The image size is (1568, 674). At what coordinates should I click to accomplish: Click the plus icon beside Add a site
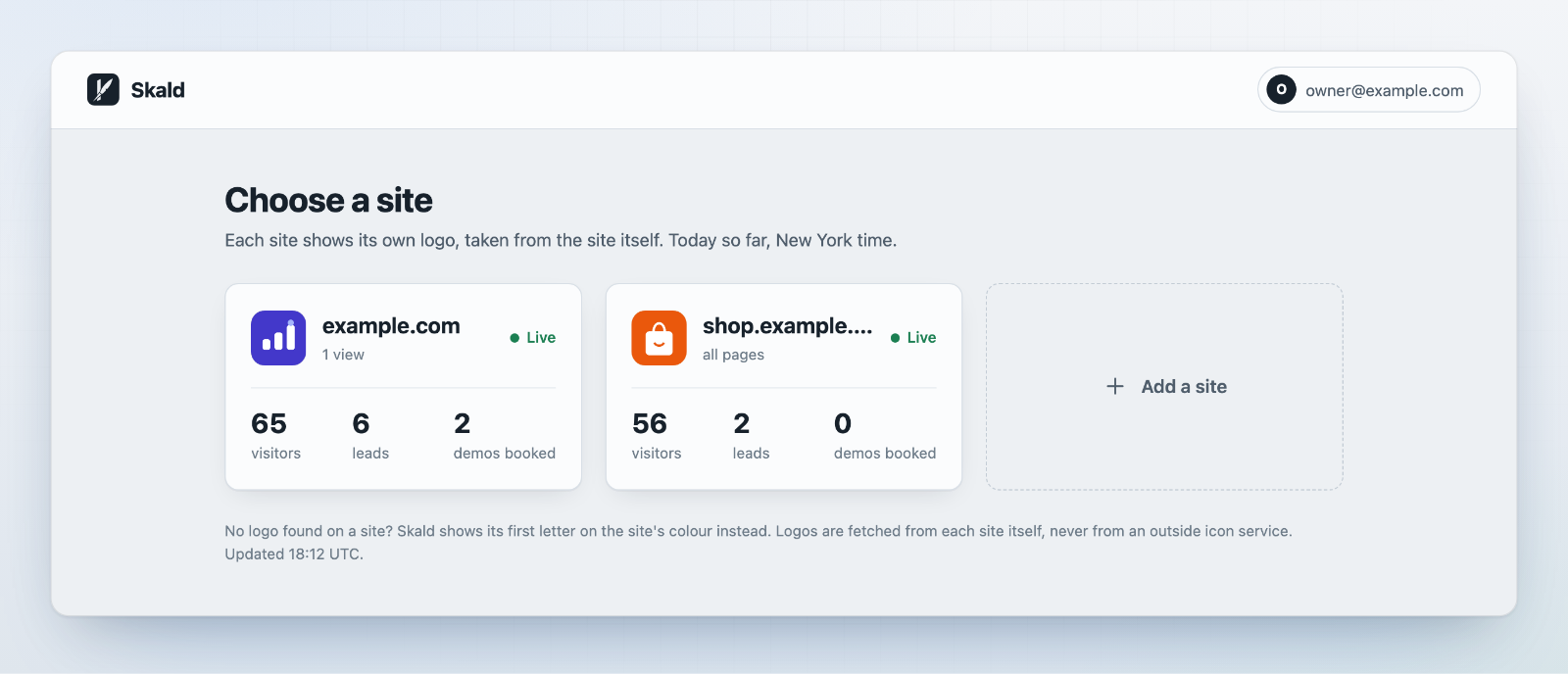coord(1115,387)
